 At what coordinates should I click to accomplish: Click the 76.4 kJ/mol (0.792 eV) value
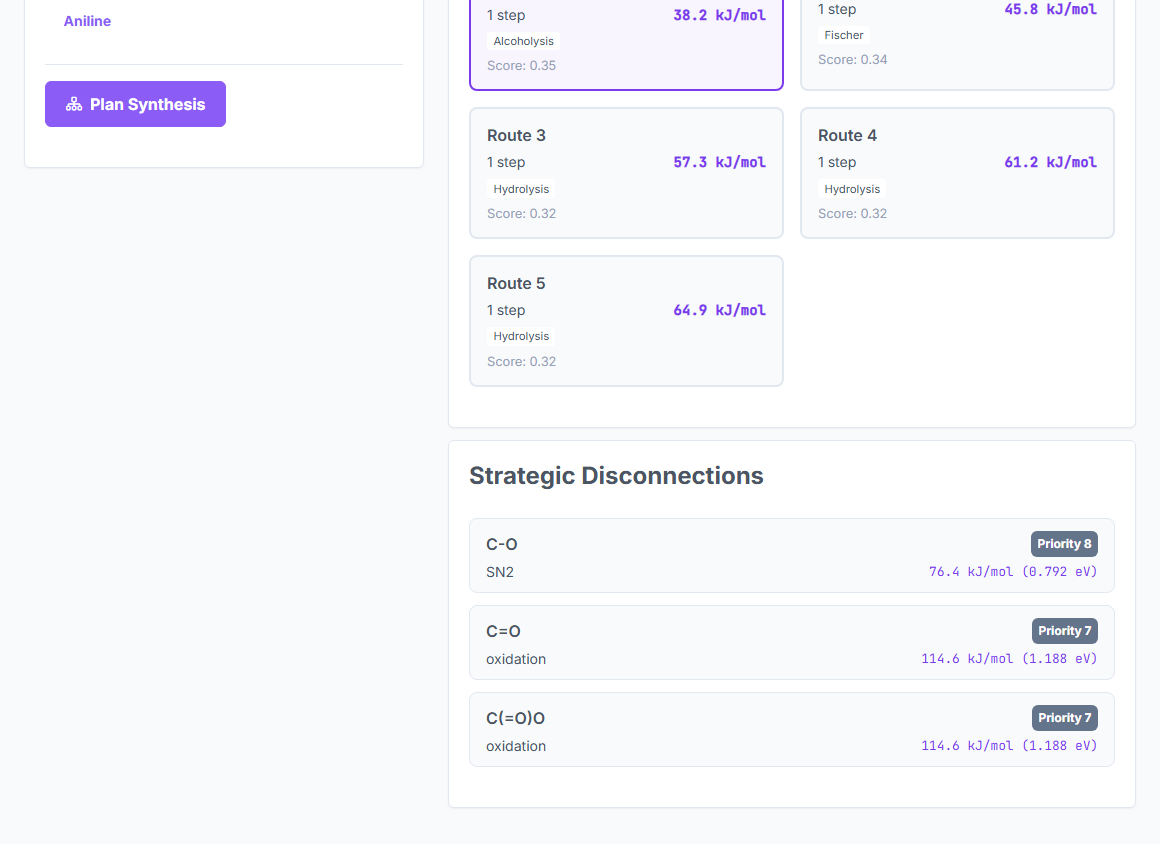[x=1013, y=572]
